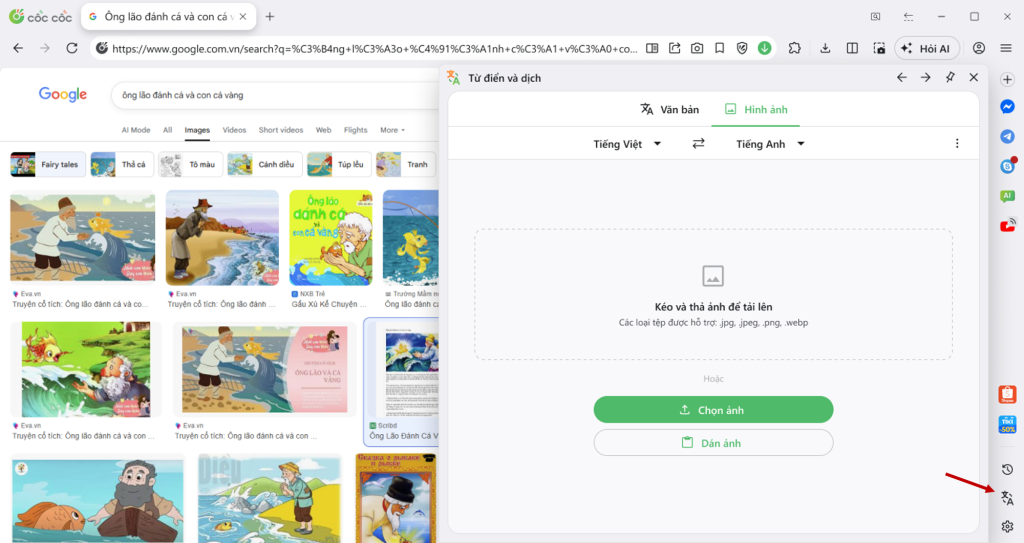Open the Tiếng Việt source language dropdown
Screen dimensions: 1024x543
click(627, 144)
